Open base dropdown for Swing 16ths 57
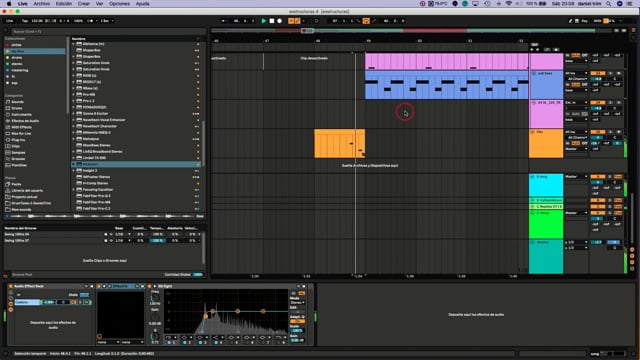This screenshot has width=640, height=360. (x=122, y=240)
